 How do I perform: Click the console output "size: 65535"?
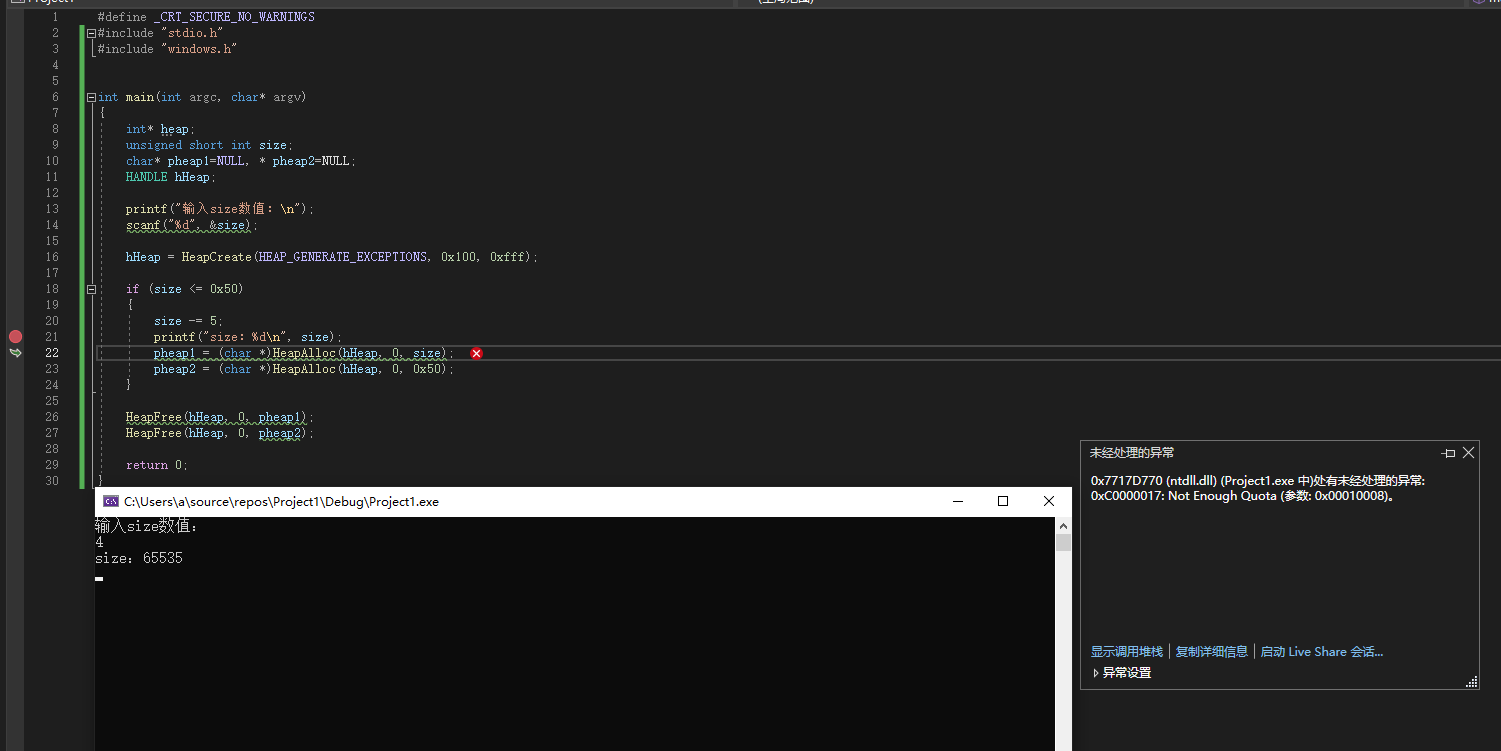coord(139,559)
